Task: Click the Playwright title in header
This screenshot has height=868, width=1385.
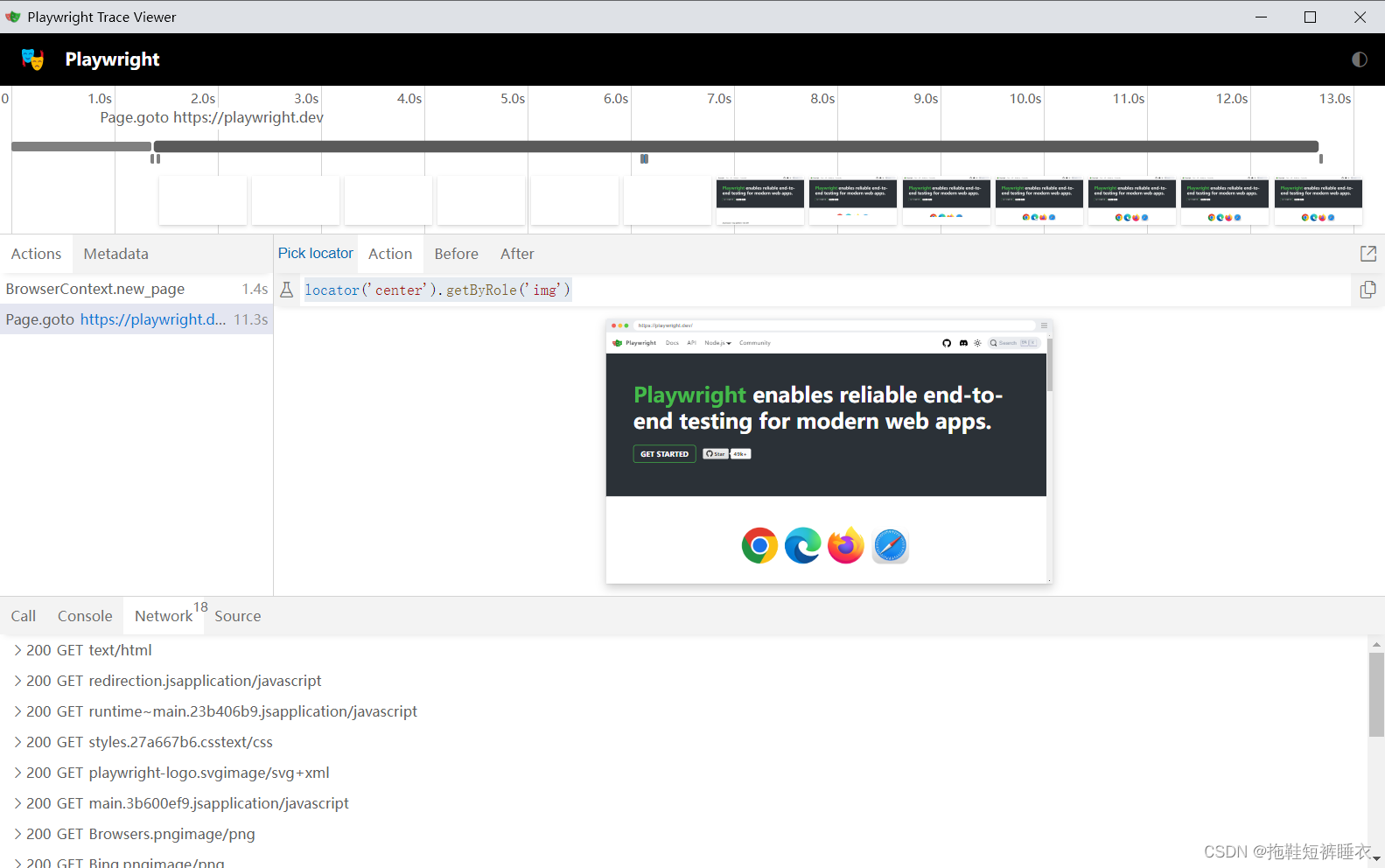Action: click(112, 59)
